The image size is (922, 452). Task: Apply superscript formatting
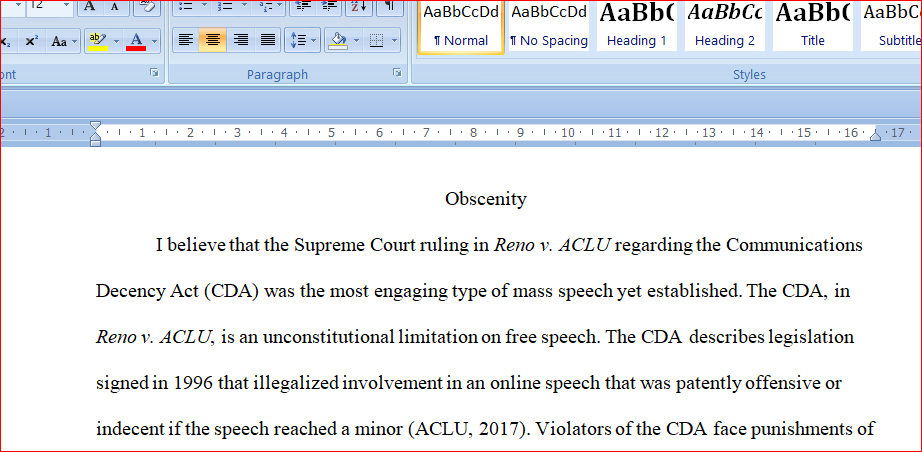point(32,41)
